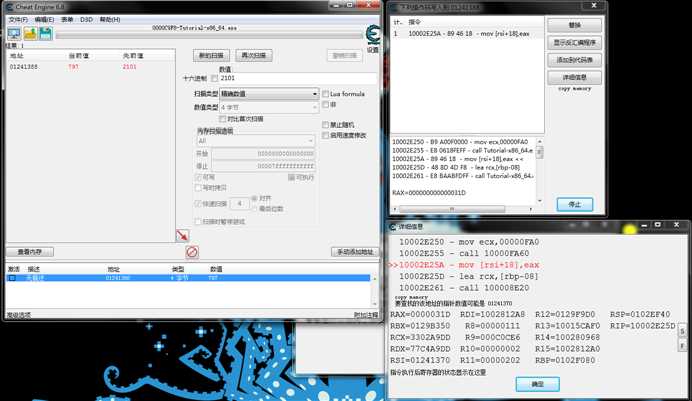
Task: Open memory view (查看内存)
Action: tap(30, 252)
